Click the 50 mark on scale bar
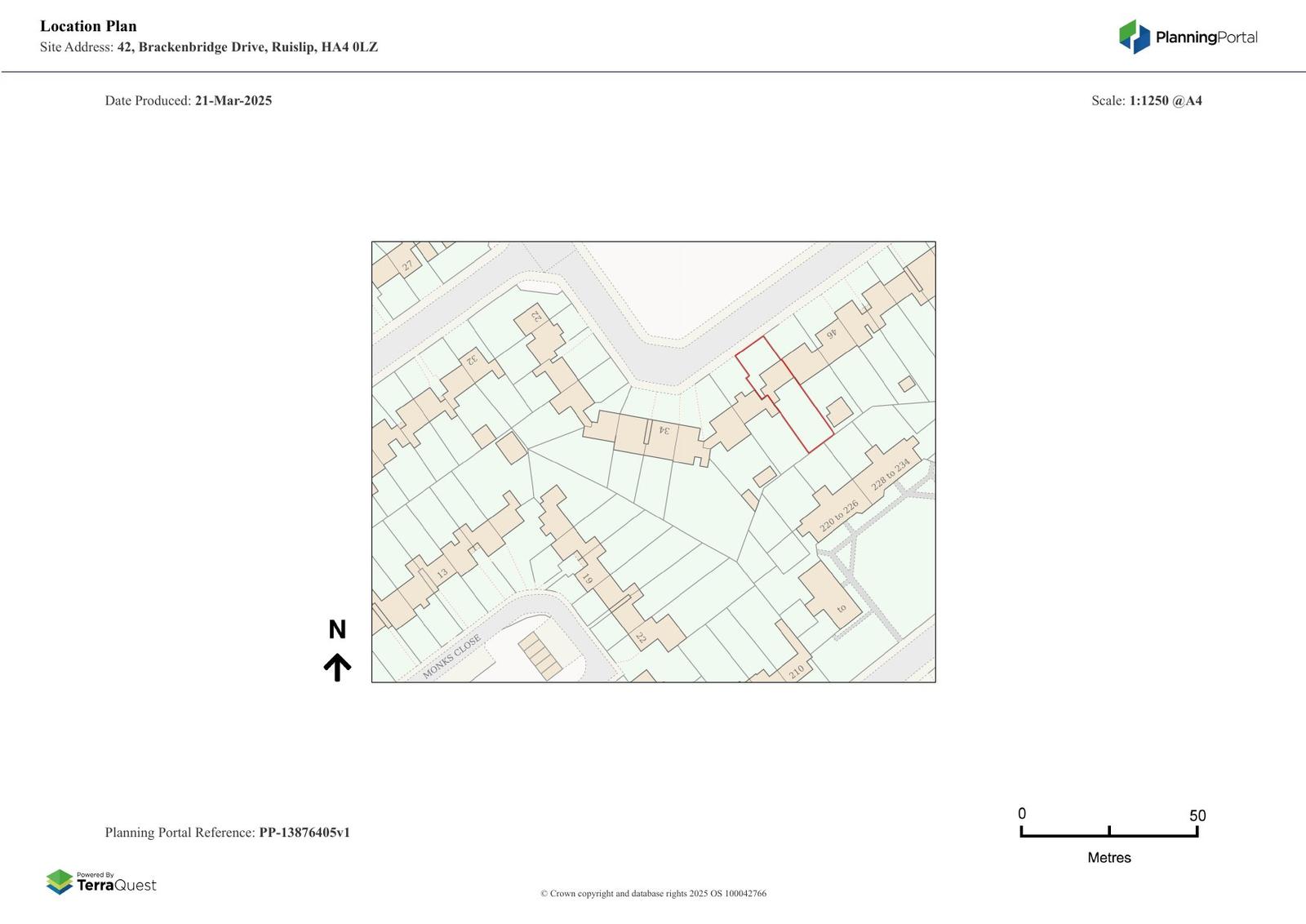Image resolution: width=1306 pixels, height=924 pixels. (1197, 816)
